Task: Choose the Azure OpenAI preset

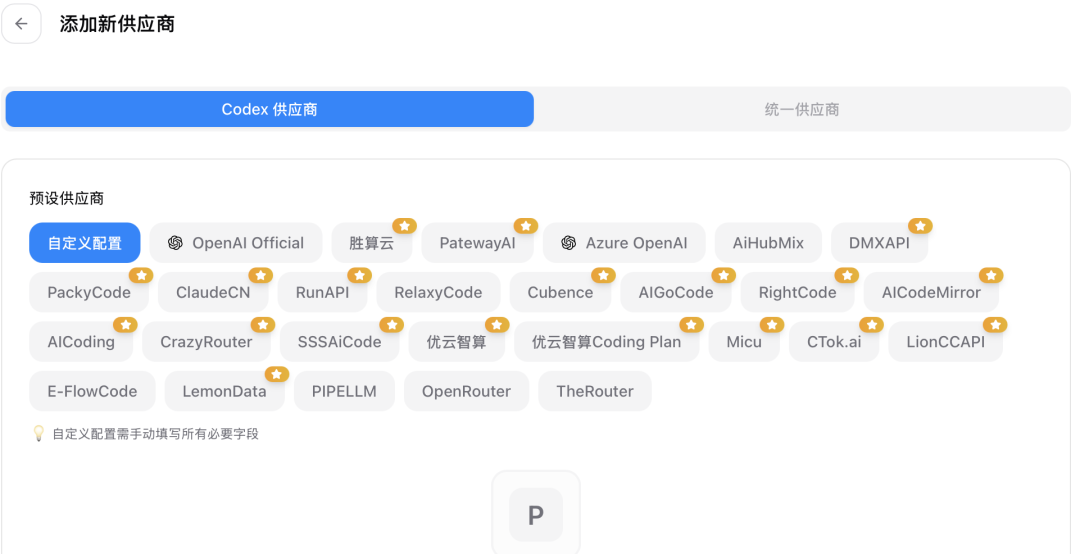Action: (624, 243)
